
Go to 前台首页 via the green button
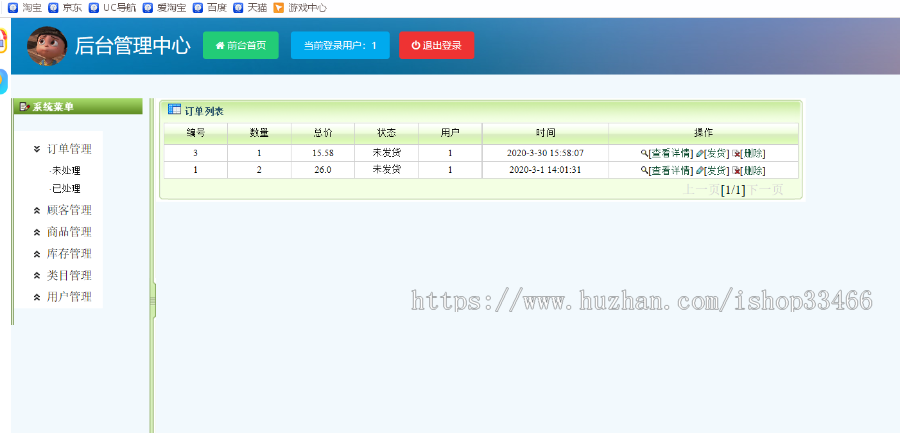pyautogui.click(x=240, y=45)
